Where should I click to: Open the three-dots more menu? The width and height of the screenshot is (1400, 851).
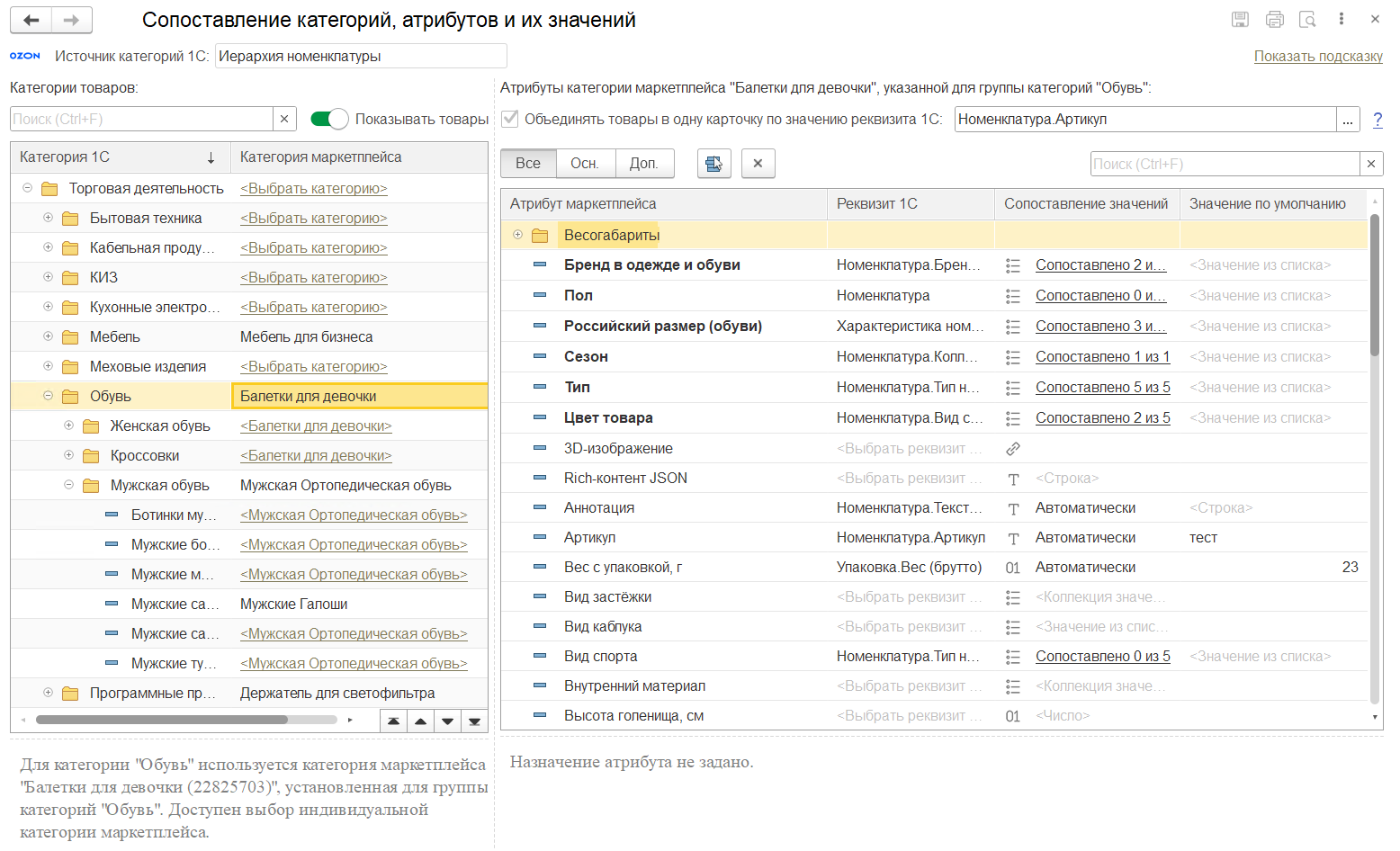point(1341,19)
